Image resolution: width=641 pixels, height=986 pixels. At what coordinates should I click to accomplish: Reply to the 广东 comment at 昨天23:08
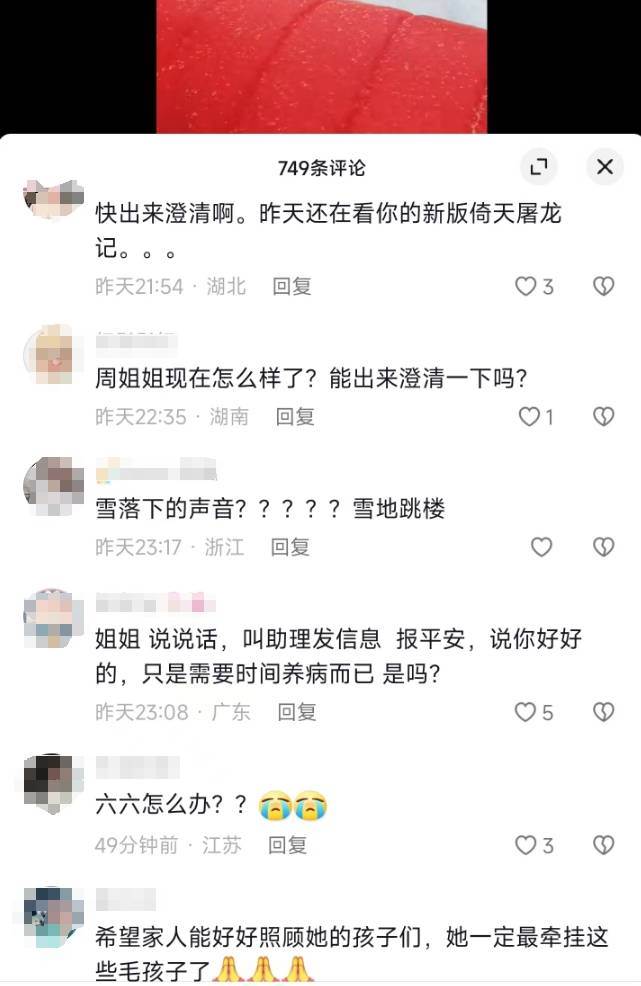click(297, 712)
